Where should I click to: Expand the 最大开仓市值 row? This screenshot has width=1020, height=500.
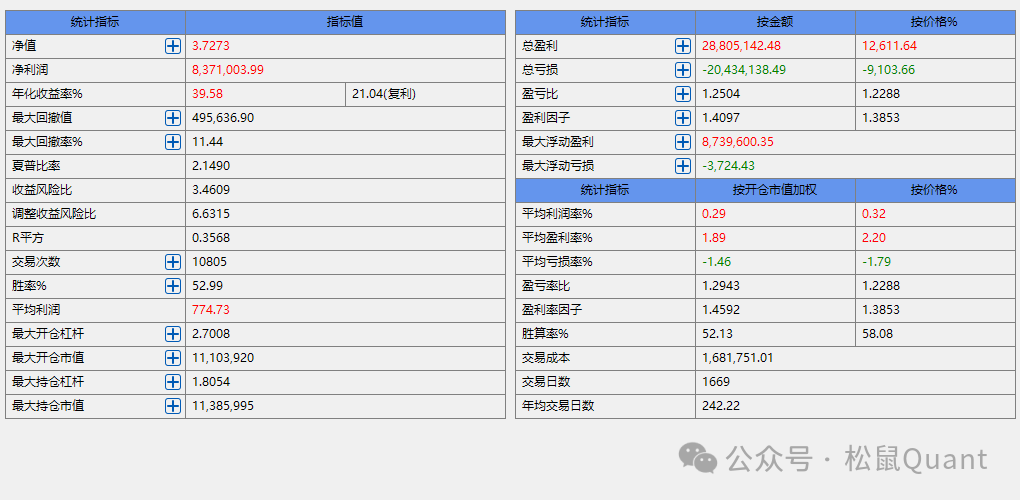(x=173, y=358)
